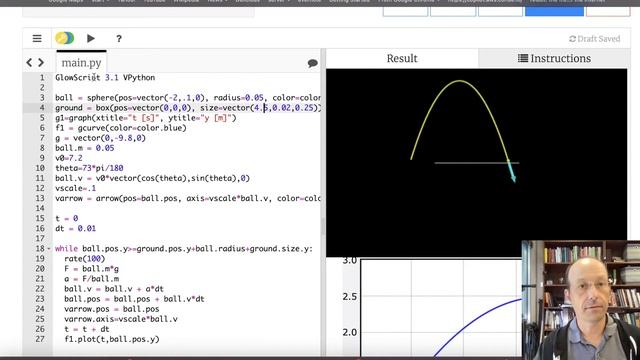This screenshot has width=640, height=360.
Task: Open the hamburger menu icon
Action: click(x=37, y=39)
